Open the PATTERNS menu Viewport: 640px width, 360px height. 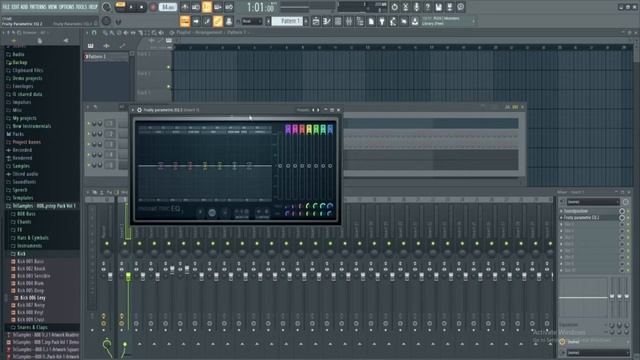[x=38, y=7]
